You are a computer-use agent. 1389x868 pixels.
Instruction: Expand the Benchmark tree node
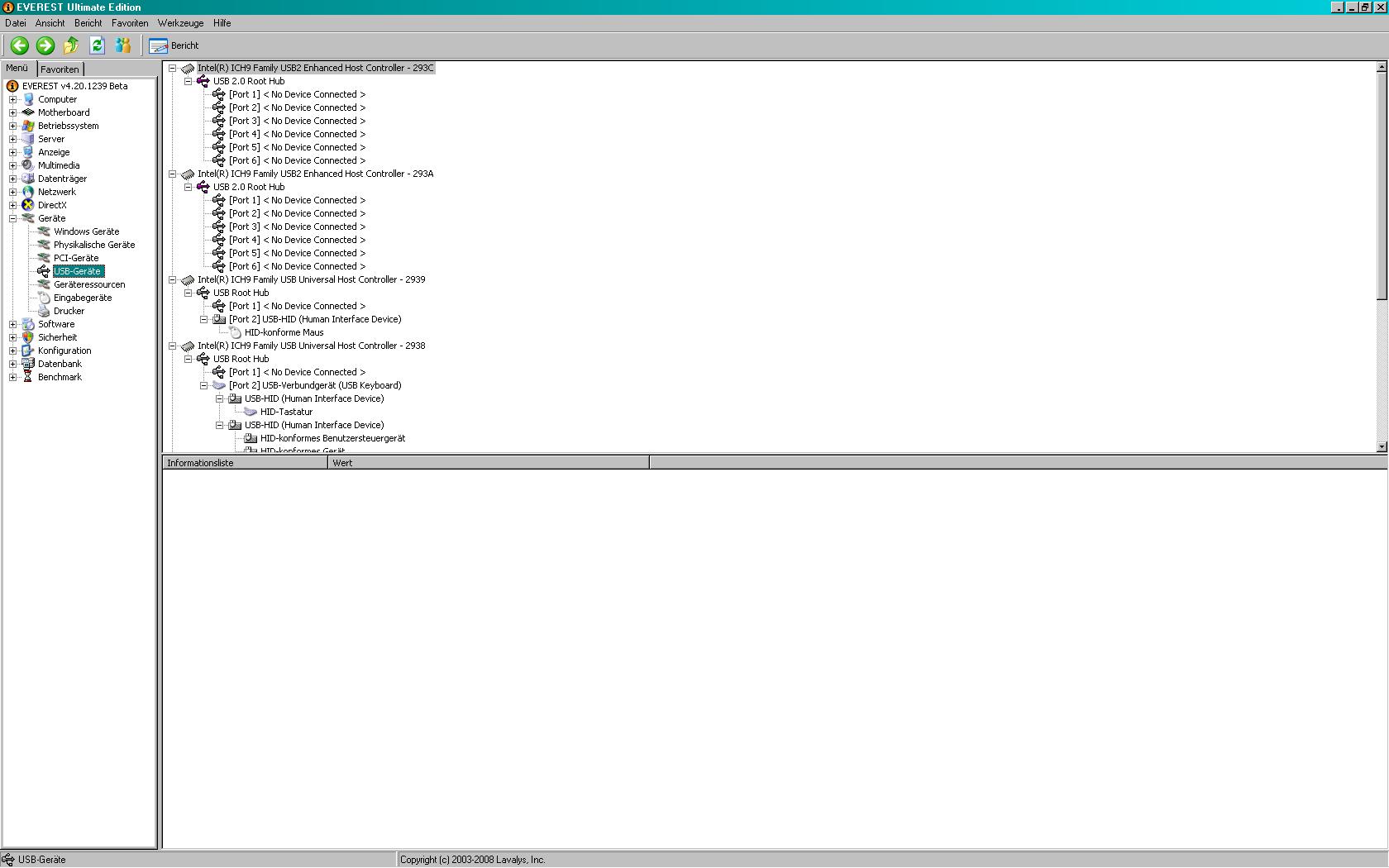tap(12, 377)
